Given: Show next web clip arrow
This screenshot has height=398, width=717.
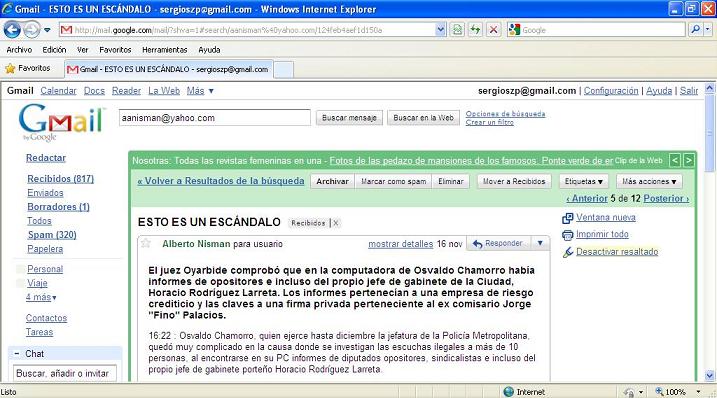Looking at the screenshot, I should click(689, 160).
